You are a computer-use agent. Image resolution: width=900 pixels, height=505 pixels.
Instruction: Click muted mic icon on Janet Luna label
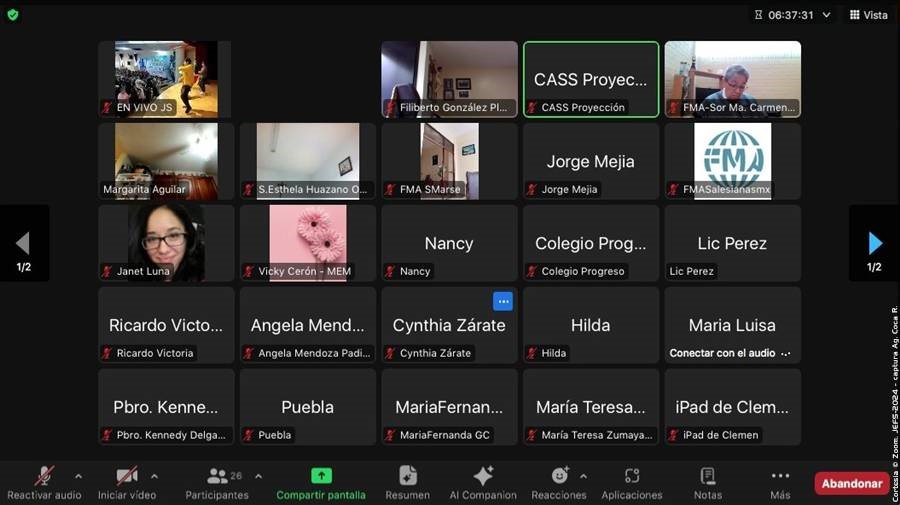(107, 271)
